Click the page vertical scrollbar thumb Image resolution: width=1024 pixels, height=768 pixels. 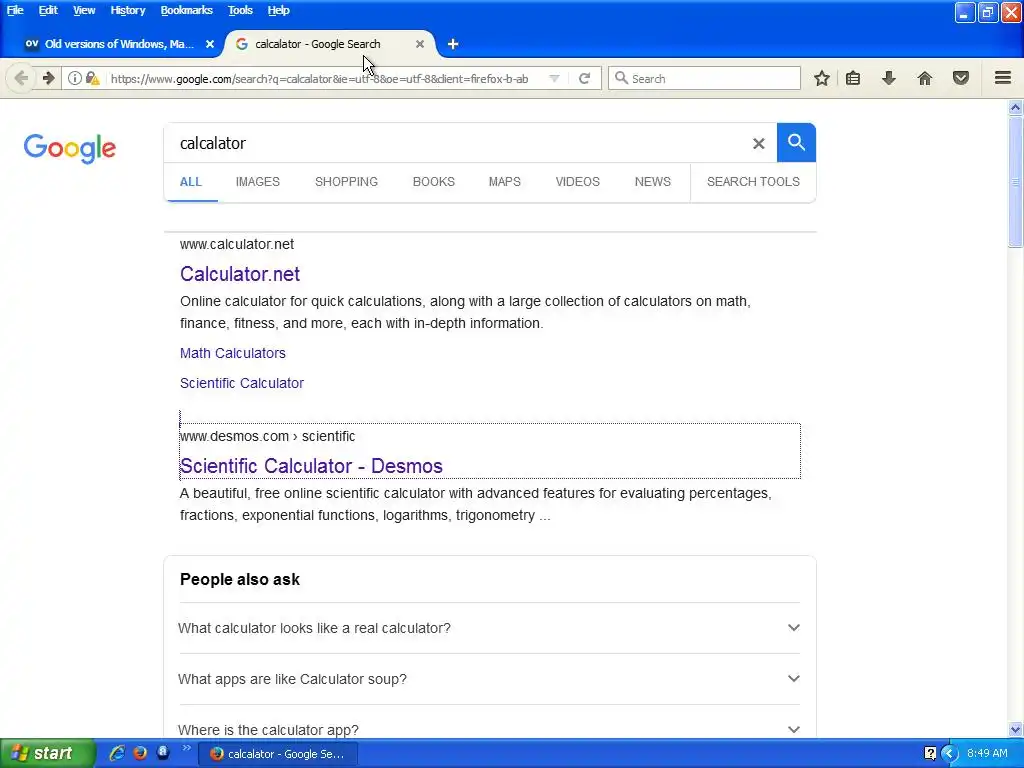pyautogui.click(x=1016, y=183)
